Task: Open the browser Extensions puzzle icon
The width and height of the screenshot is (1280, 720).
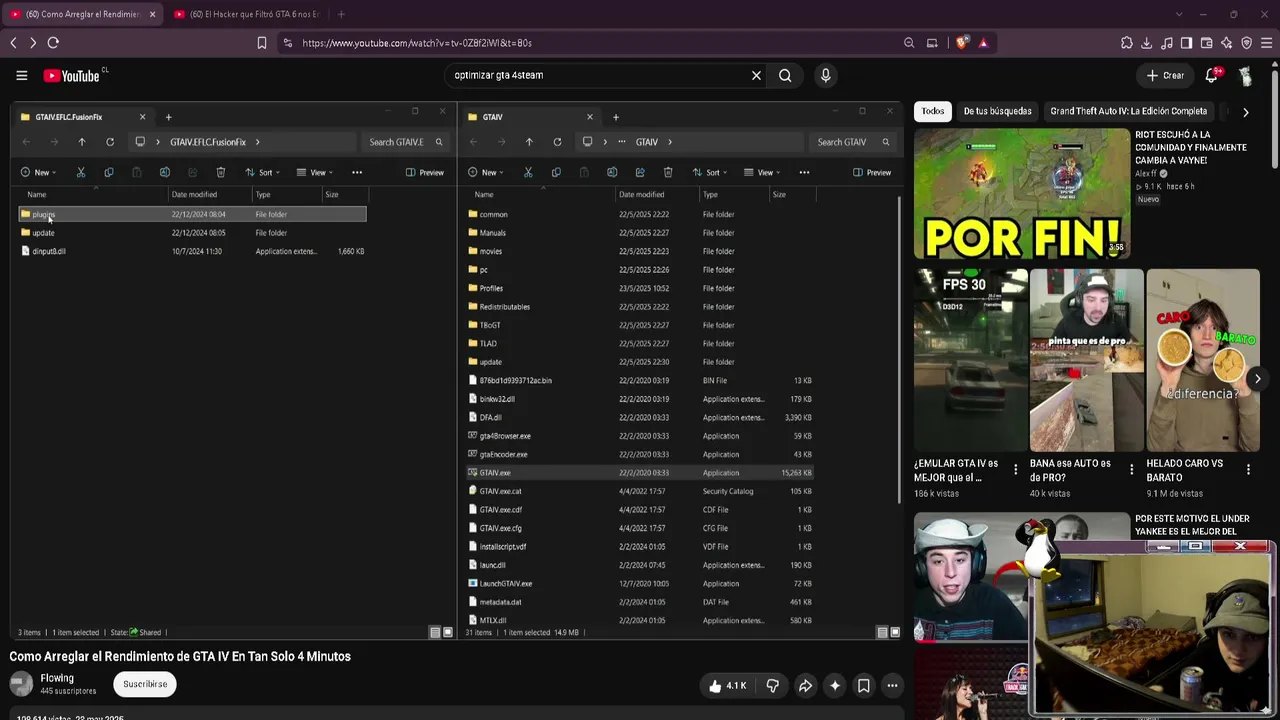Action: (x=1127, y=43)
